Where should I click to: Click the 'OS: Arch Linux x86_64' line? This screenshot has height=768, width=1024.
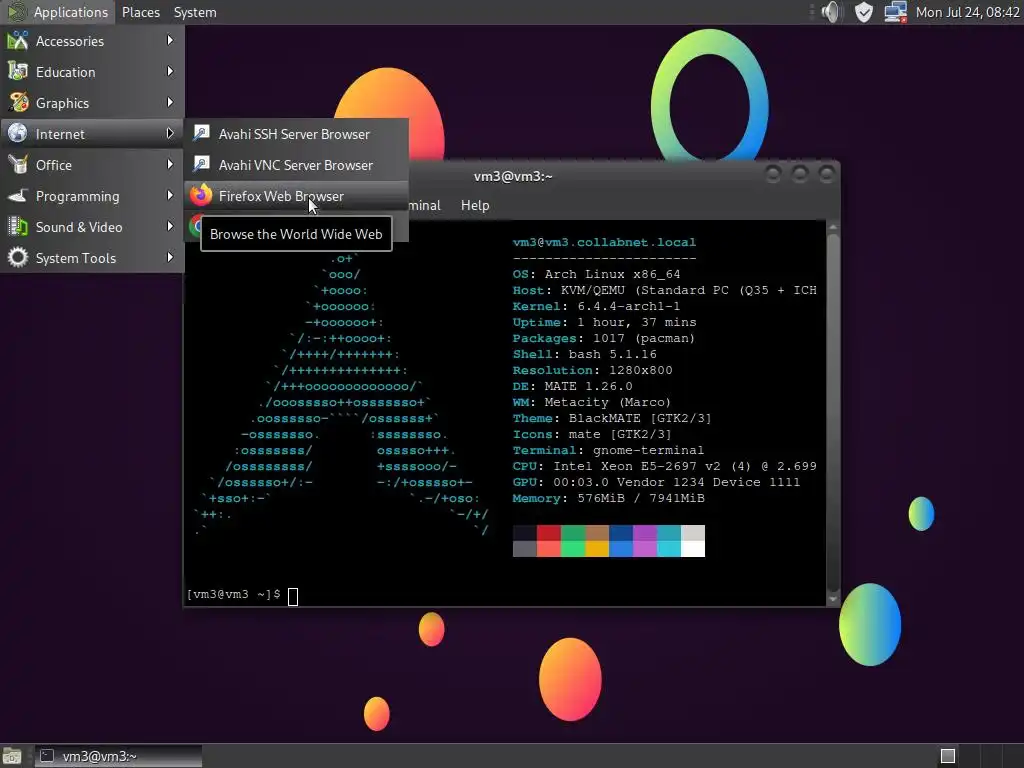596,274
